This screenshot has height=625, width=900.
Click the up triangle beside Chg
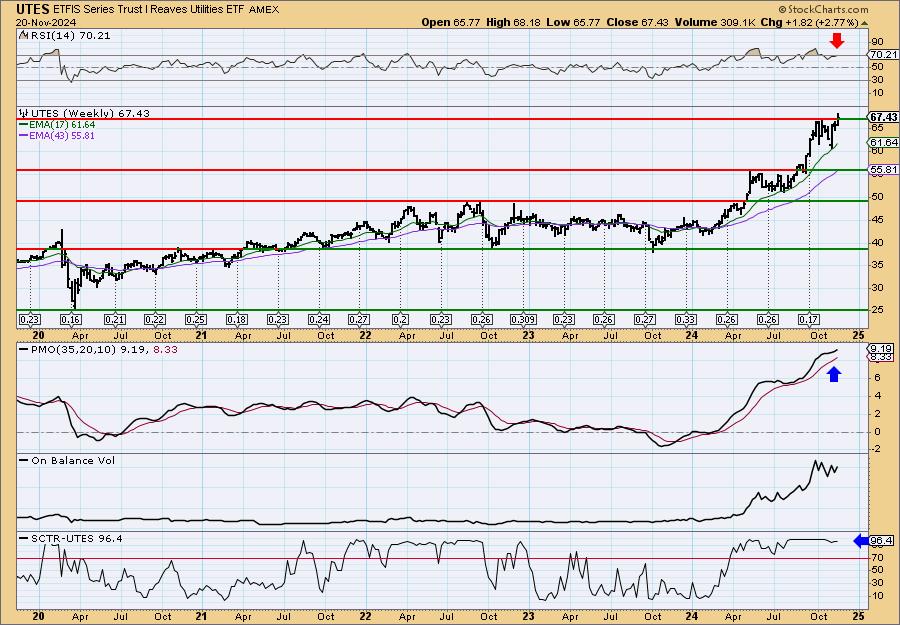[864, 23]
